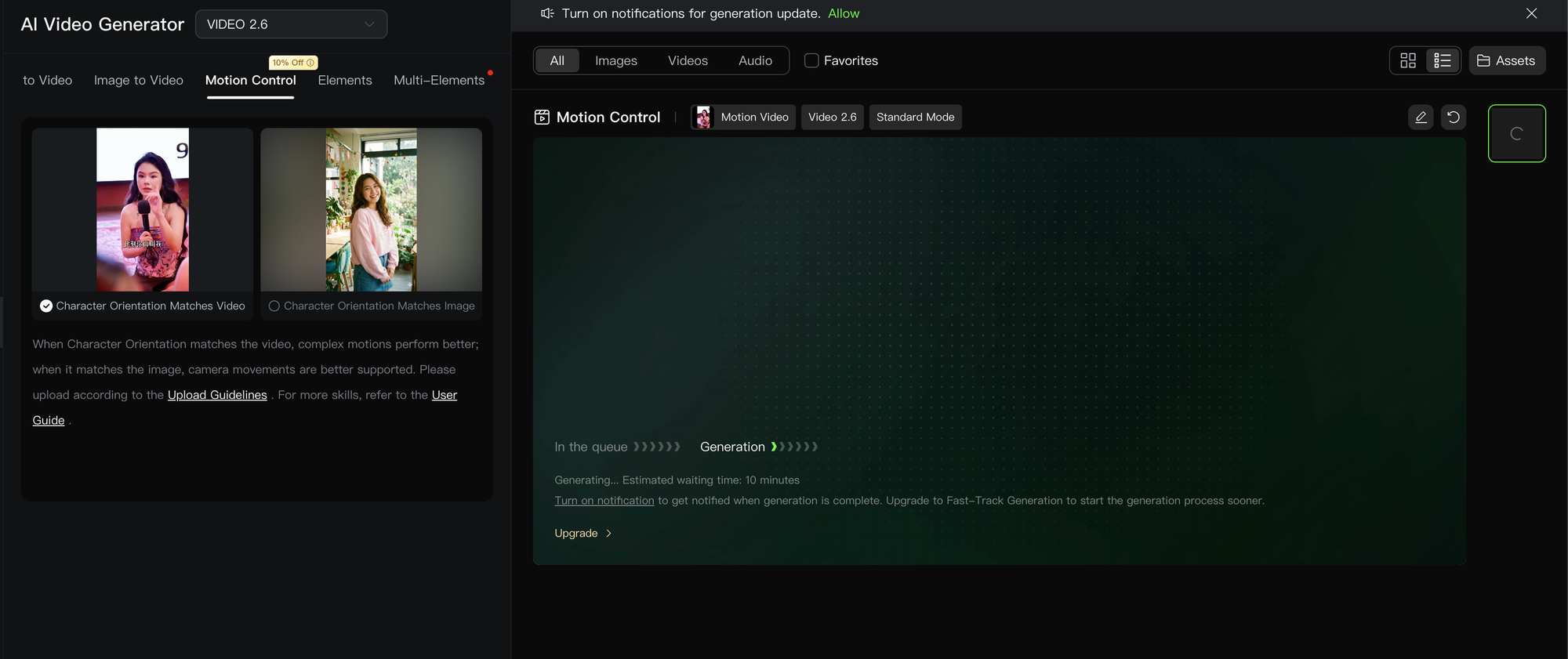
Task: Click the estimated waiting time text
Action: point(677,480)
